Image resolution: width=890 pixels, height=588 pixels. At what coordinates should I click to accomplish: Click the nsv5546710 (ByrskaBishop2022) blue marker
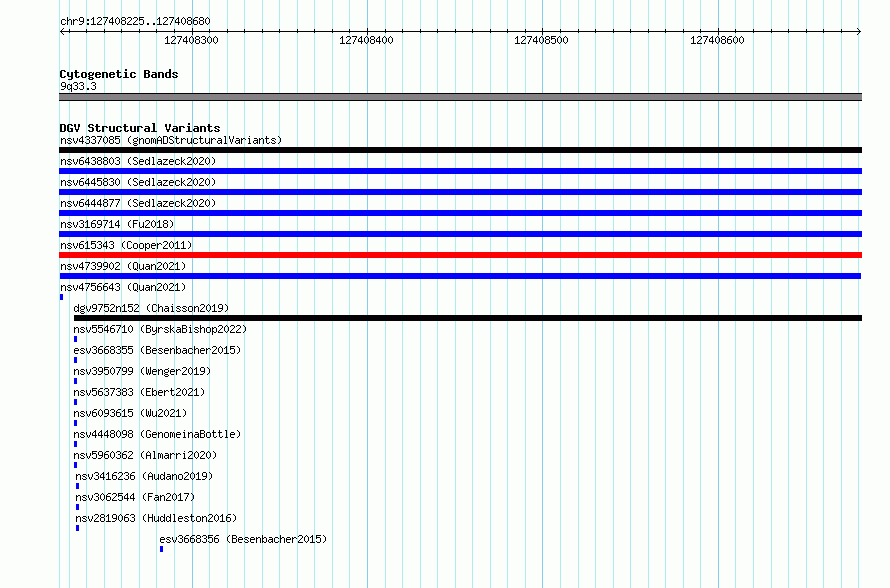coord(75,339)
